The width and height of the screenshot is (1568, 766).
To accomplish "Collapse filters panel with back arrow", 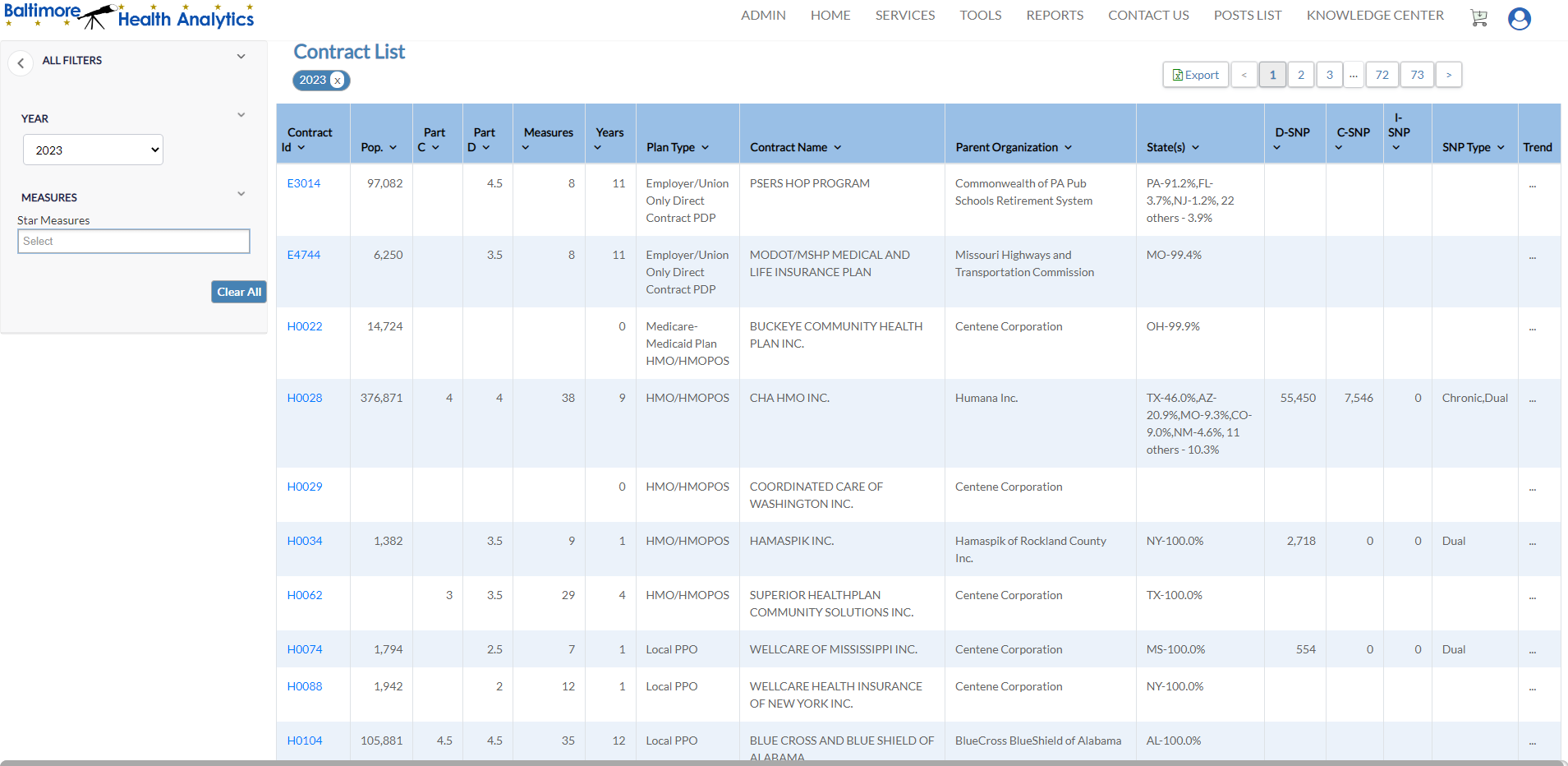I will (x=21, y=63).
